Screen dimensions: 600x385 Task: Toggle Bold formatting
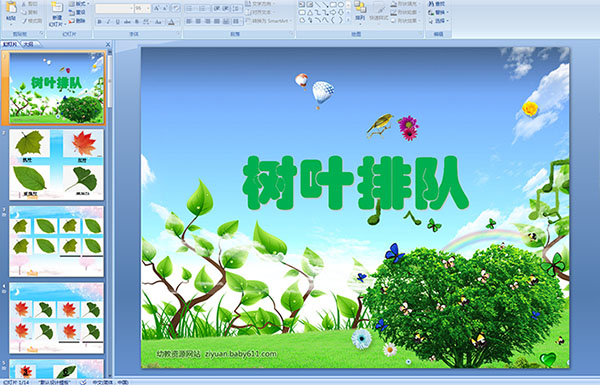point(99,22)
